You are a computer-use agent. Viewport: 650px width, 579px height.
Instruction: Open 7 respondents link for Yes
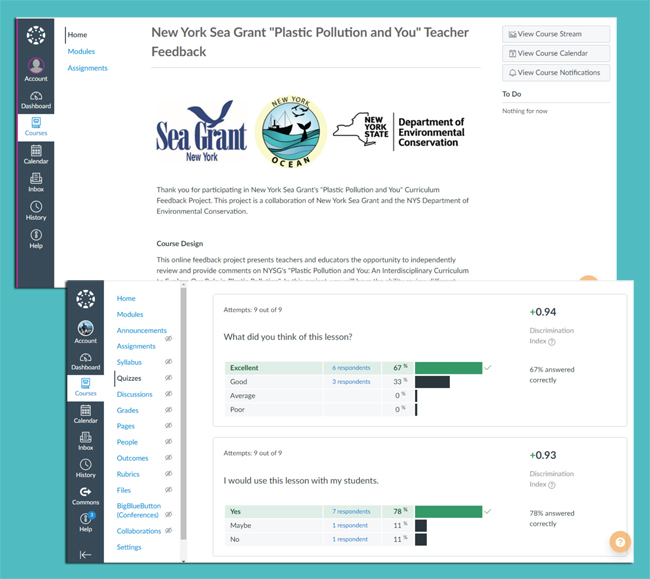351,511
